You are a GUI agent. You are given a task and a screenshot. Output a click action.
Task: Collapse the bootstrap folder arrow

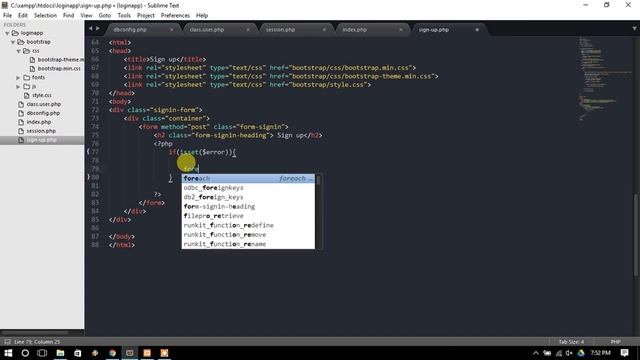pos(13,42)
